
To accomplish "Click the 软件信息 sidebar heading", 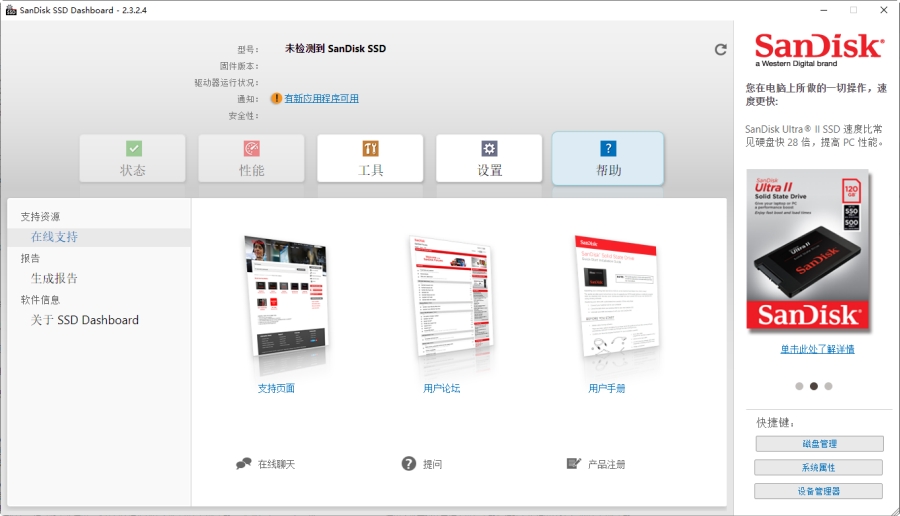I will click(40, 300).
